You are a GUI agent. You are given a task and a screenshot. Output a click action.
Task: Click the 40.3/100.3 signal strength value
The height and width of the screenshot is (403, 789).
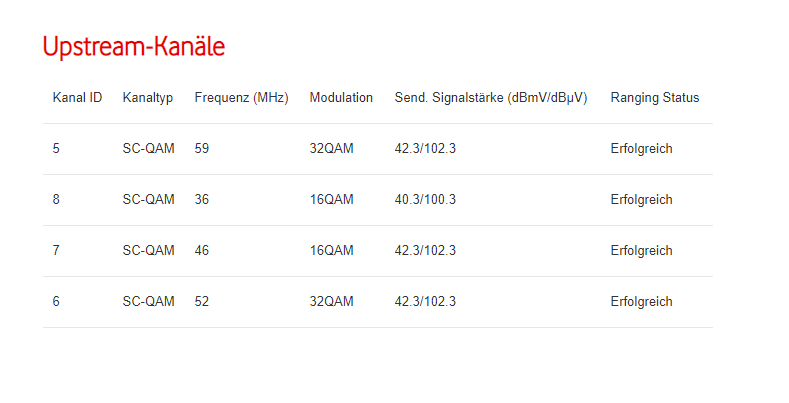click(425, 200)
